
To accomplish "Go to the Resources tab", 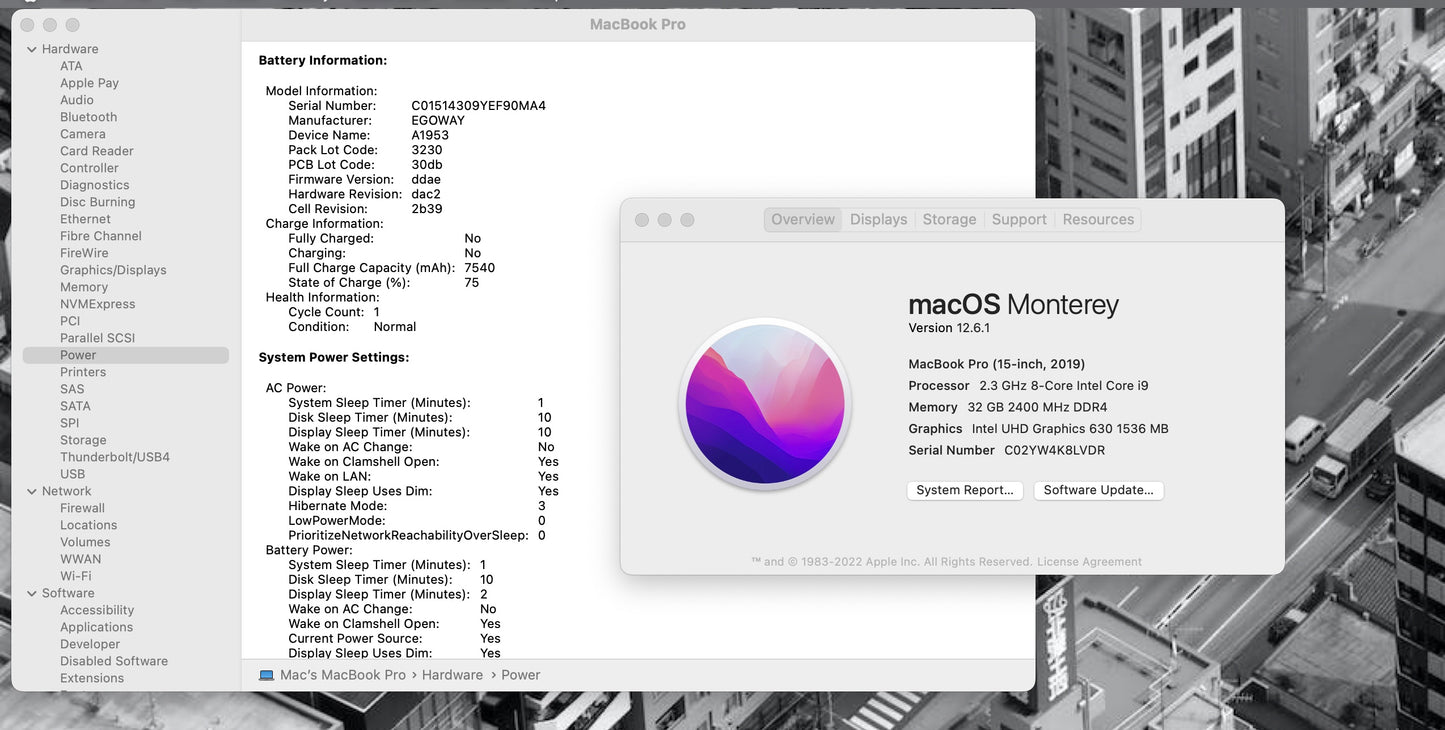I will (1098, 219).
